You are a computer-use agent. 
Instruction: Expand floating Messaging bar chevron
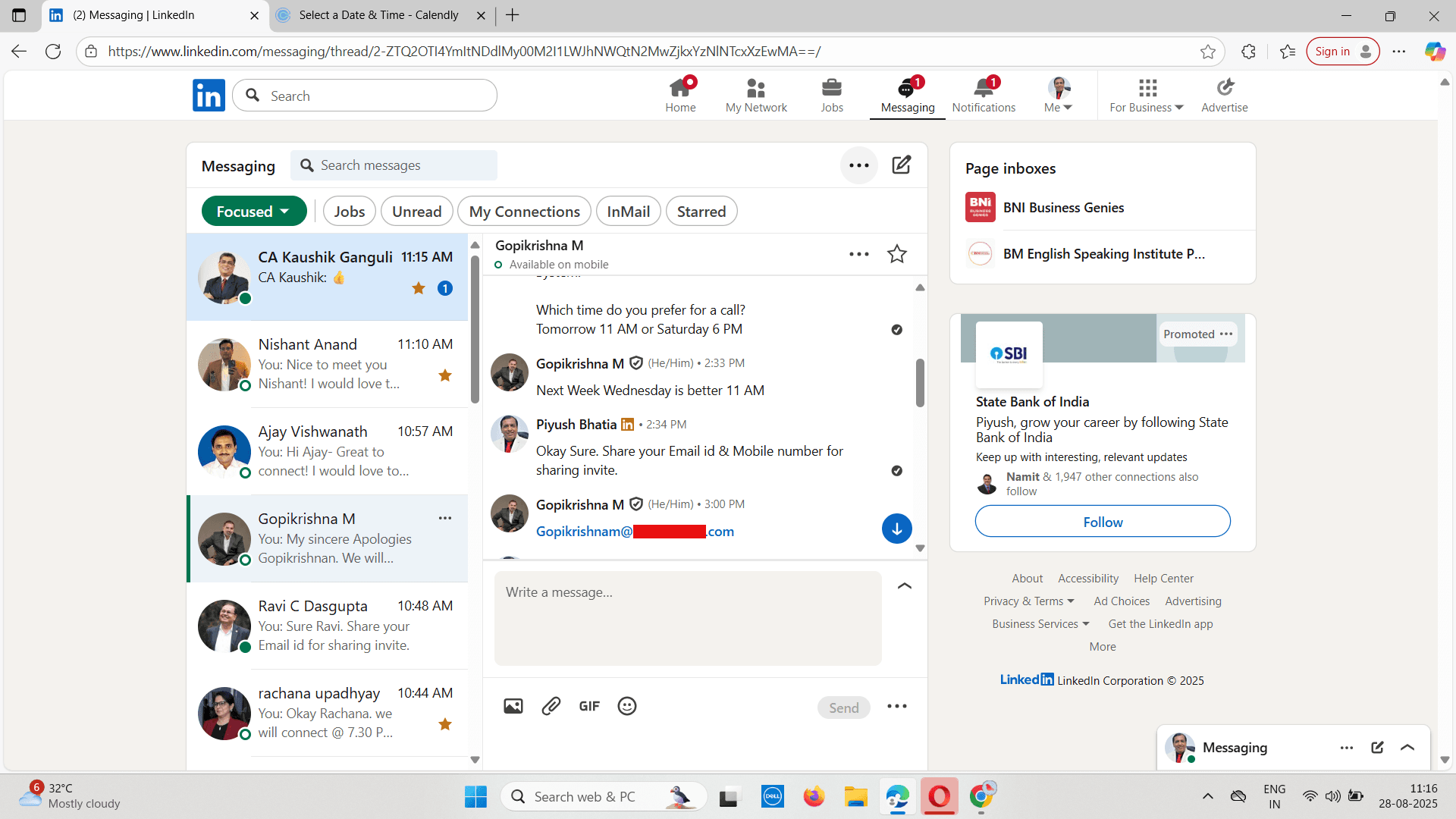[1407, 748]
